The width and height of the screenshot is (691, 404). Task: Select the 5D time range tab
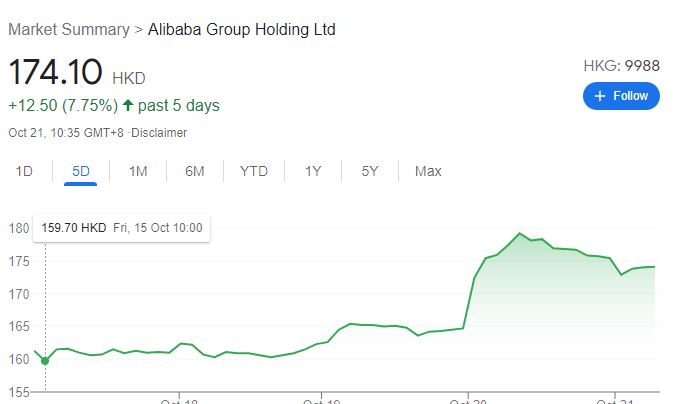pos(81,171)
